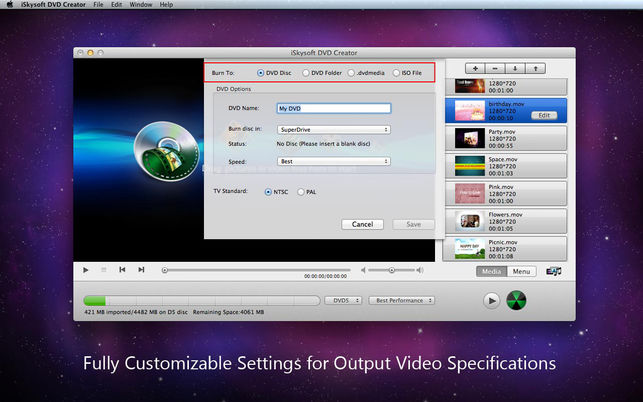Select the Picnic.mov clip thumbnail

point(470,249)
